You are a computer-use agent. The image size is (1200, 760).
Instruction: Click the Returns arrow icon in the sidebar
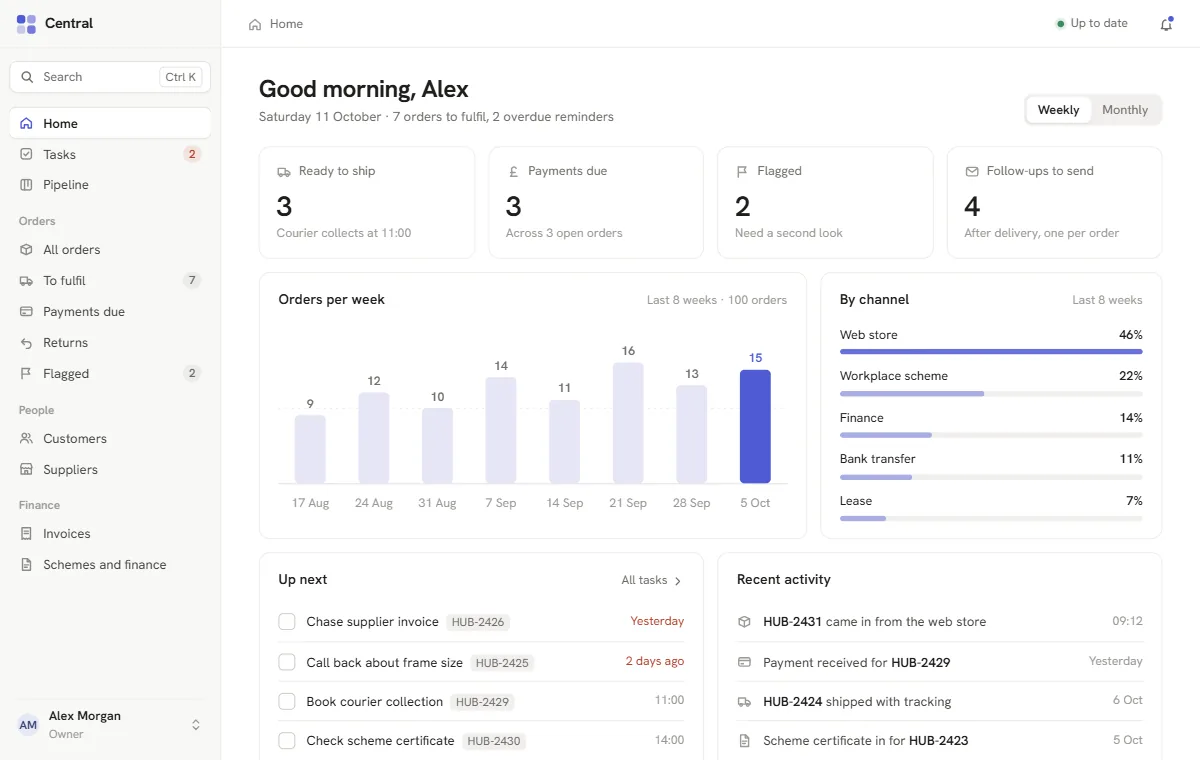(27, 343)
